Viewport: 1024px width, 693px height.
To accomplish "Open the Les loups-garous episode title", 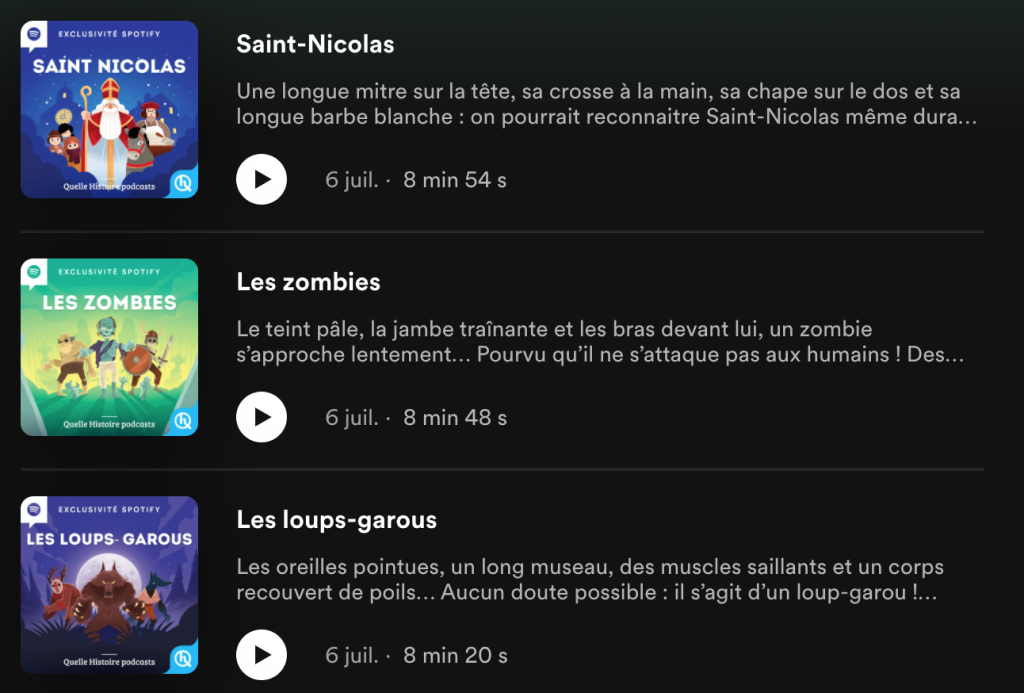I will click(x=336, y=520).
